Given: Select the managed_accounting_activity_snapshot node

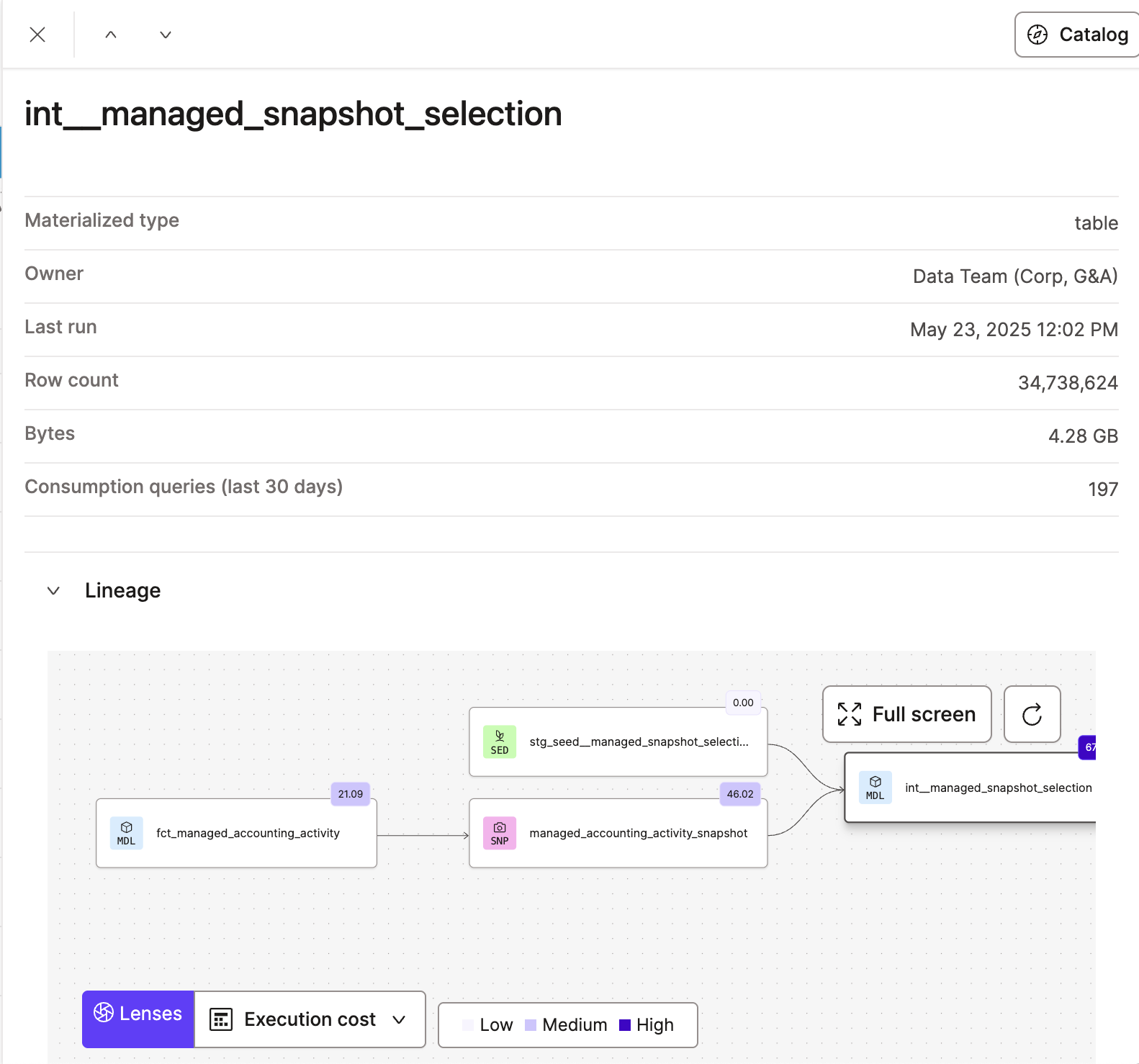Looking at the screenshot, I should pyautogui.click(x=638, y=833).
